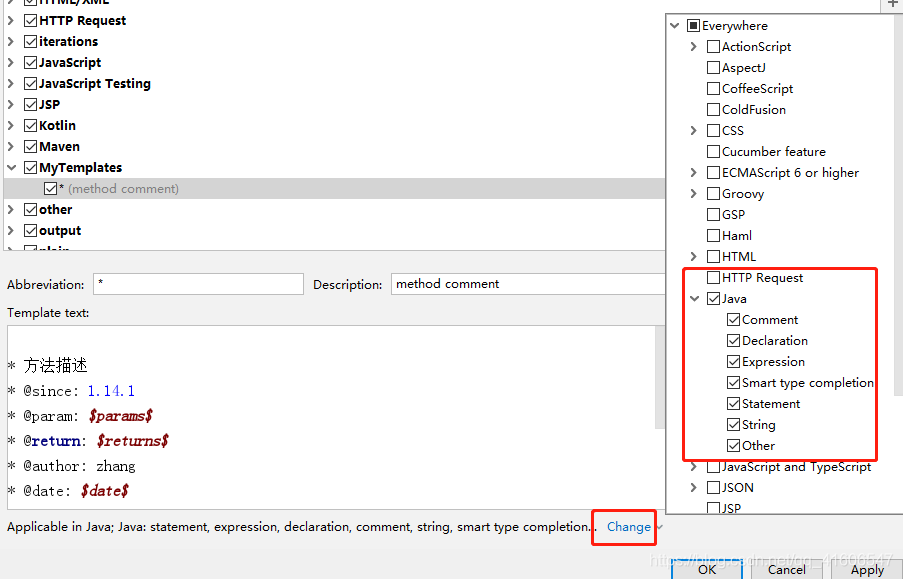Enable the CoffeeScript context checkbox

point(713,89)
